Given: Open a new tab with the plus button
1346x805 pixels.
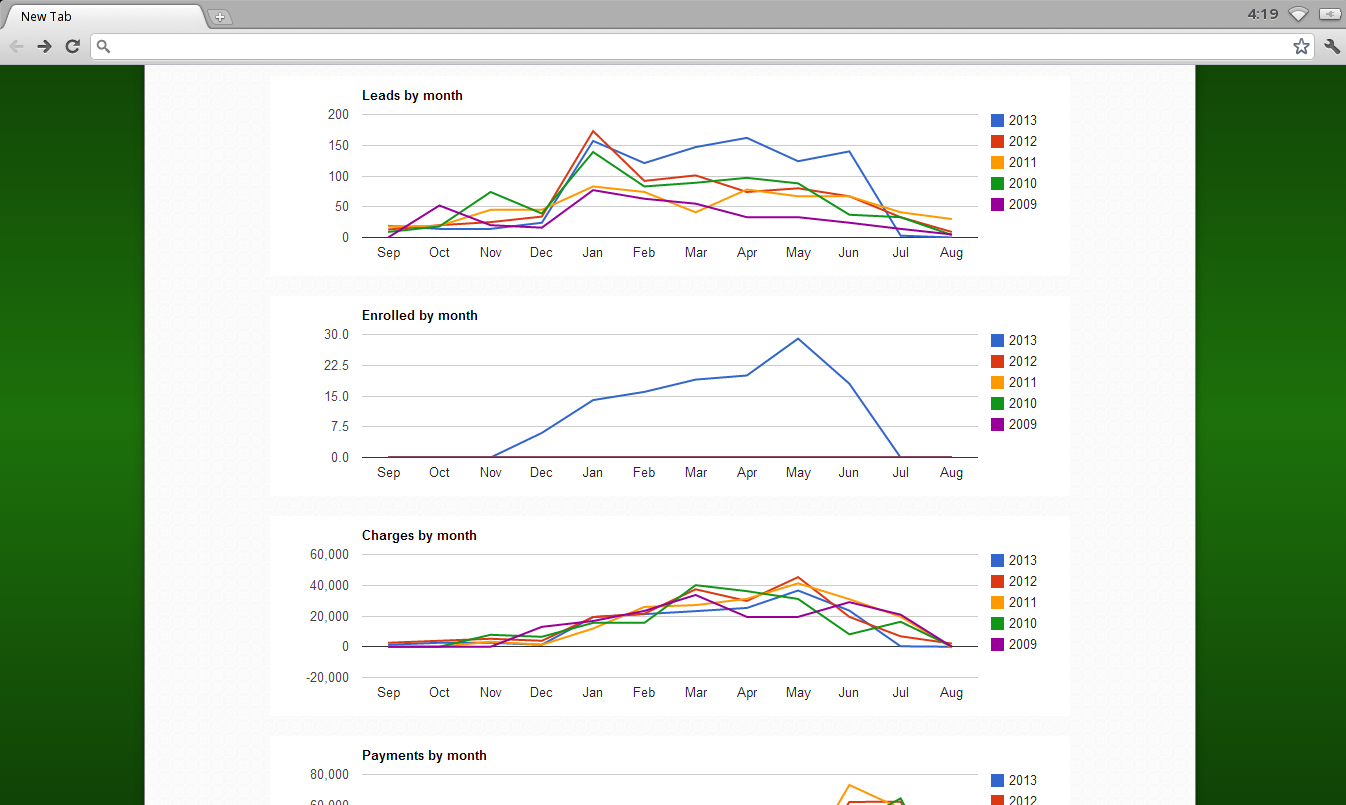Looking at the screenshot, I should tap(220, 17).
